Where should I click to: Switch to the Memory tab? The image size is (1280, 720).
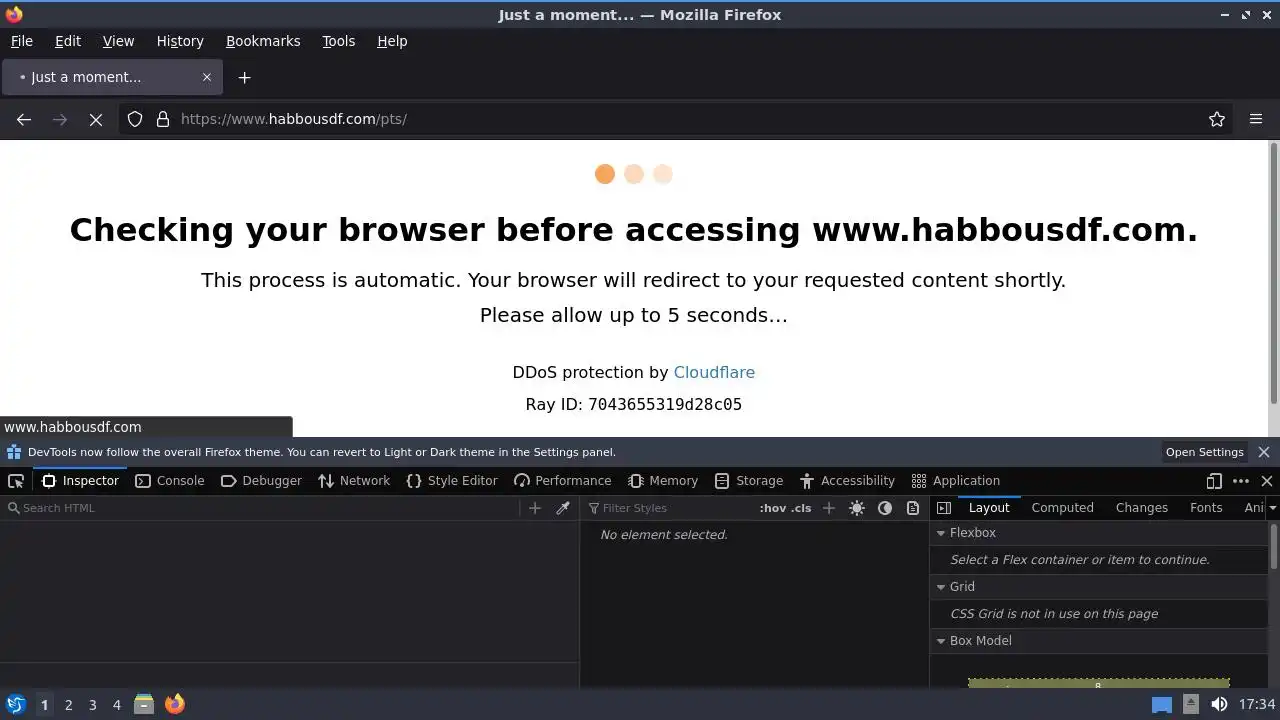point(663,481)
